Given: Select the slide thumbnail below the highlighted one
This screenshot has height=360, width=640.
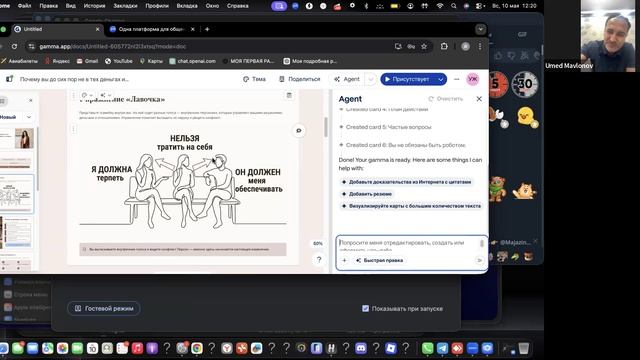Looking at the screenshot, I should (x=17, y=233).
